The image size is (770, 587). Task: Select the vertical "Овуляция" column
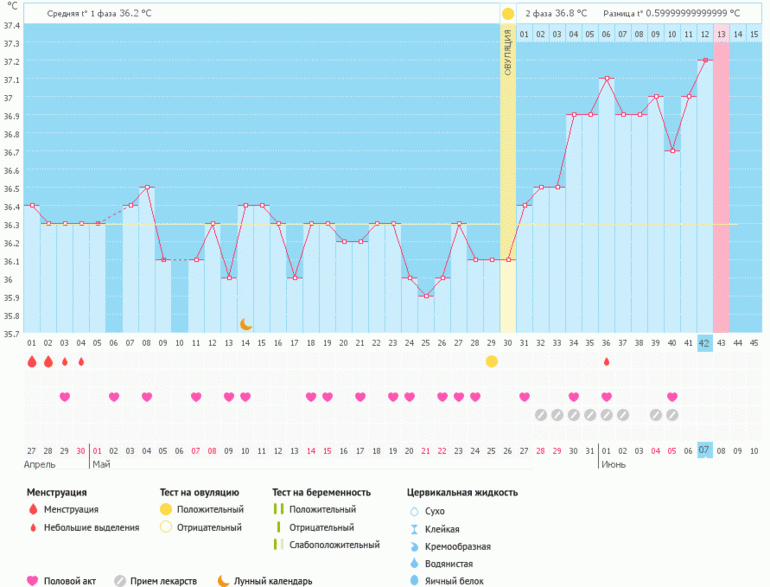(508, 180)
